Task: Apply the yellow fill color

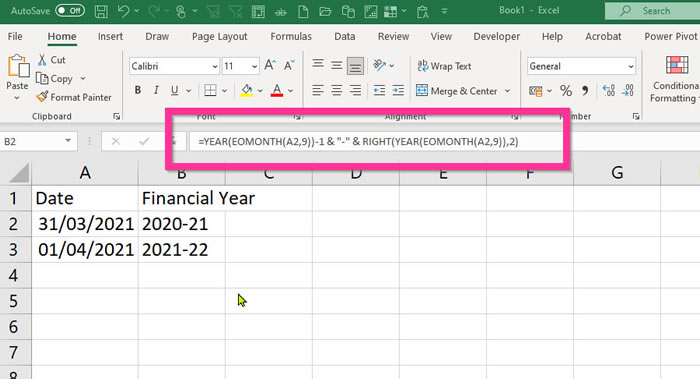Action: pos(246,91)
